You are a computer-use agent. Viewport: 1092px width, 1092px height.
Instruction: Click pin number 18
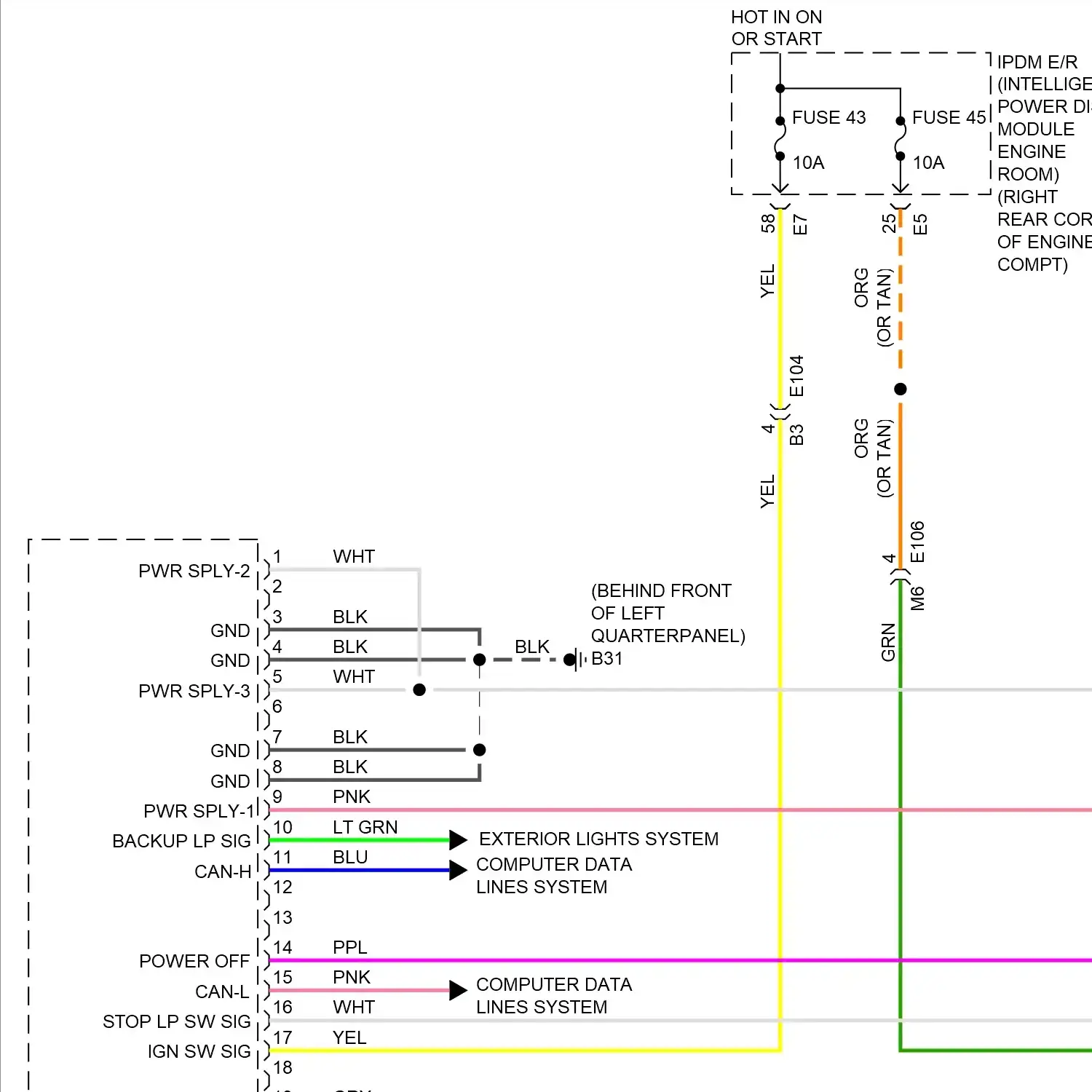pyautogui.click(x=282, y=1067)
